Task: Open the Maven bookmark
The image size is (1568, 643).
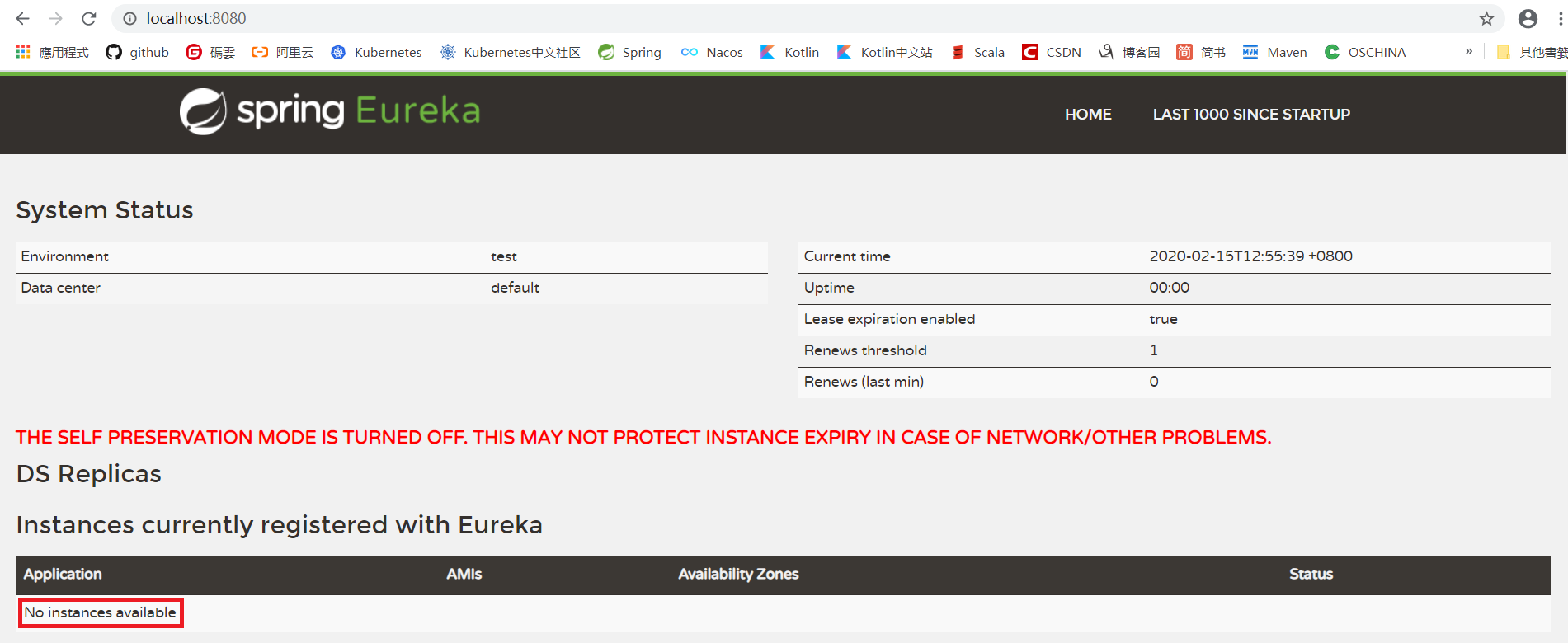Action: point(1274,52)
